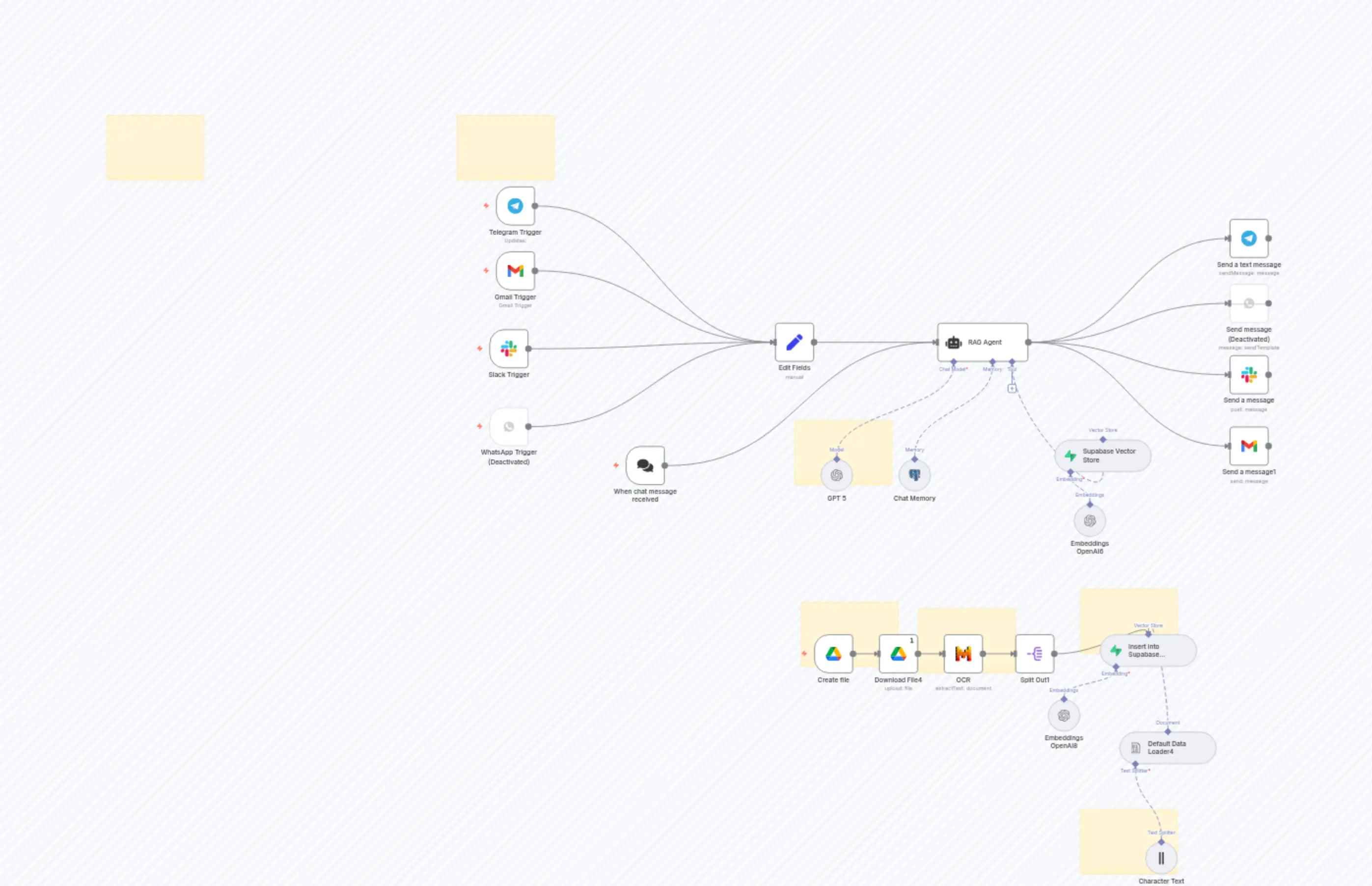
Task: Select the RAG Agent node
Action: pos(982,342)
